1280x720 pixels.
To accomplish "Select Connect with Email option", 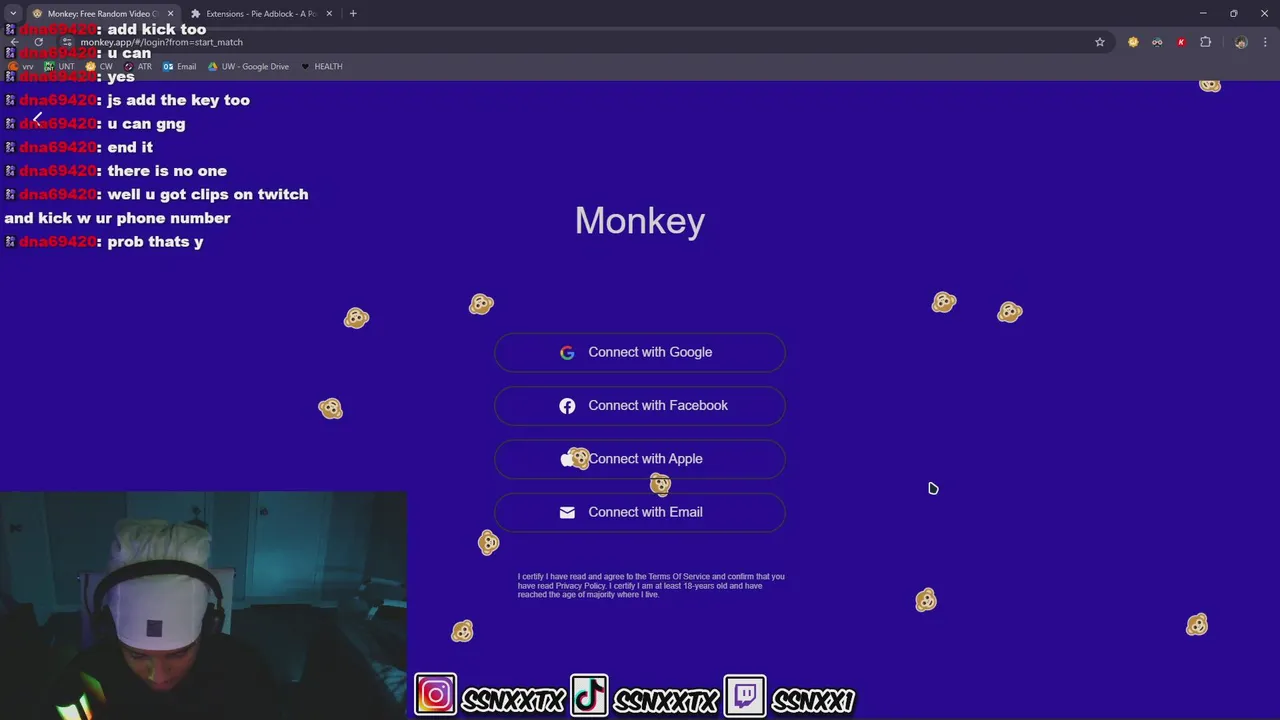I will (x=640, y=512).
